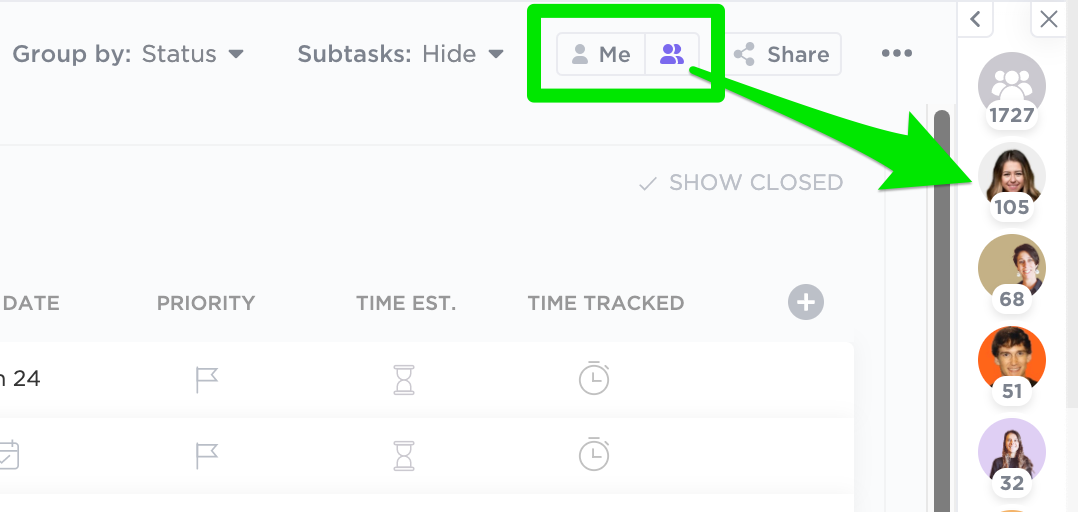Screen dimensions: 1078x512
Task: Click the Share button
Action: 782,54
